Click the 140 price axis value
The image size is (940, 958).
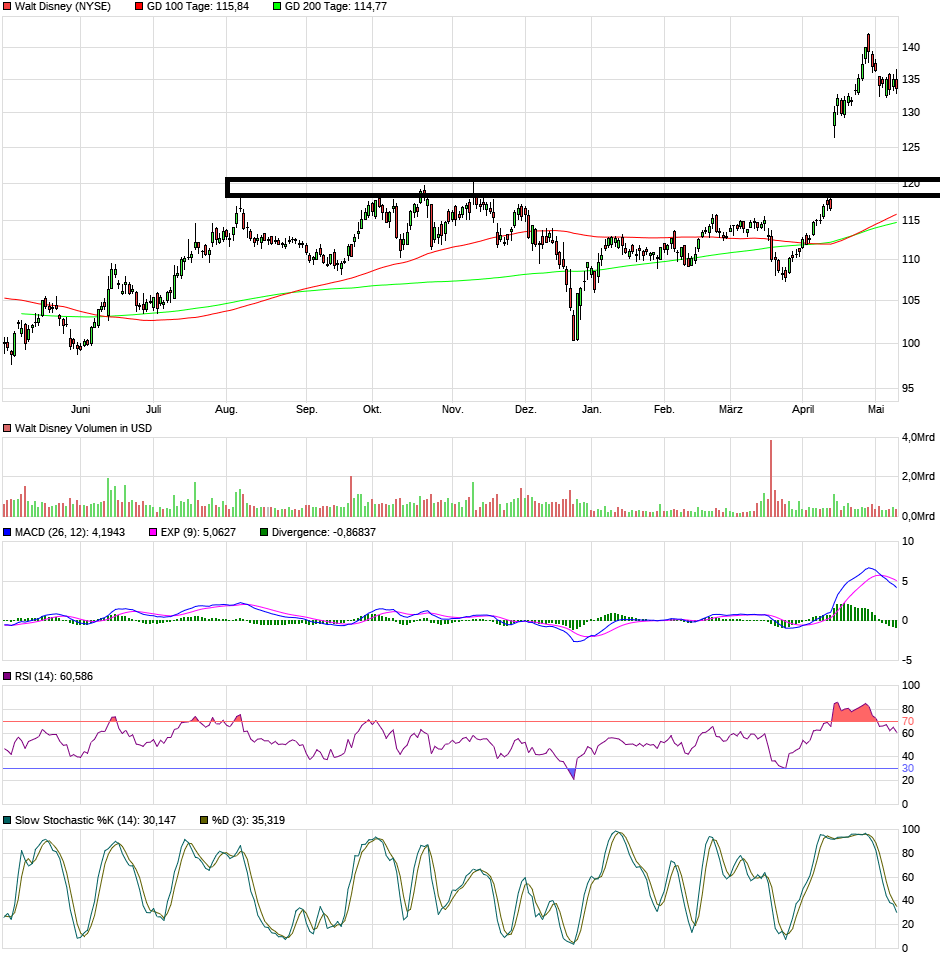pyautogui.click(x=911, y=48)
